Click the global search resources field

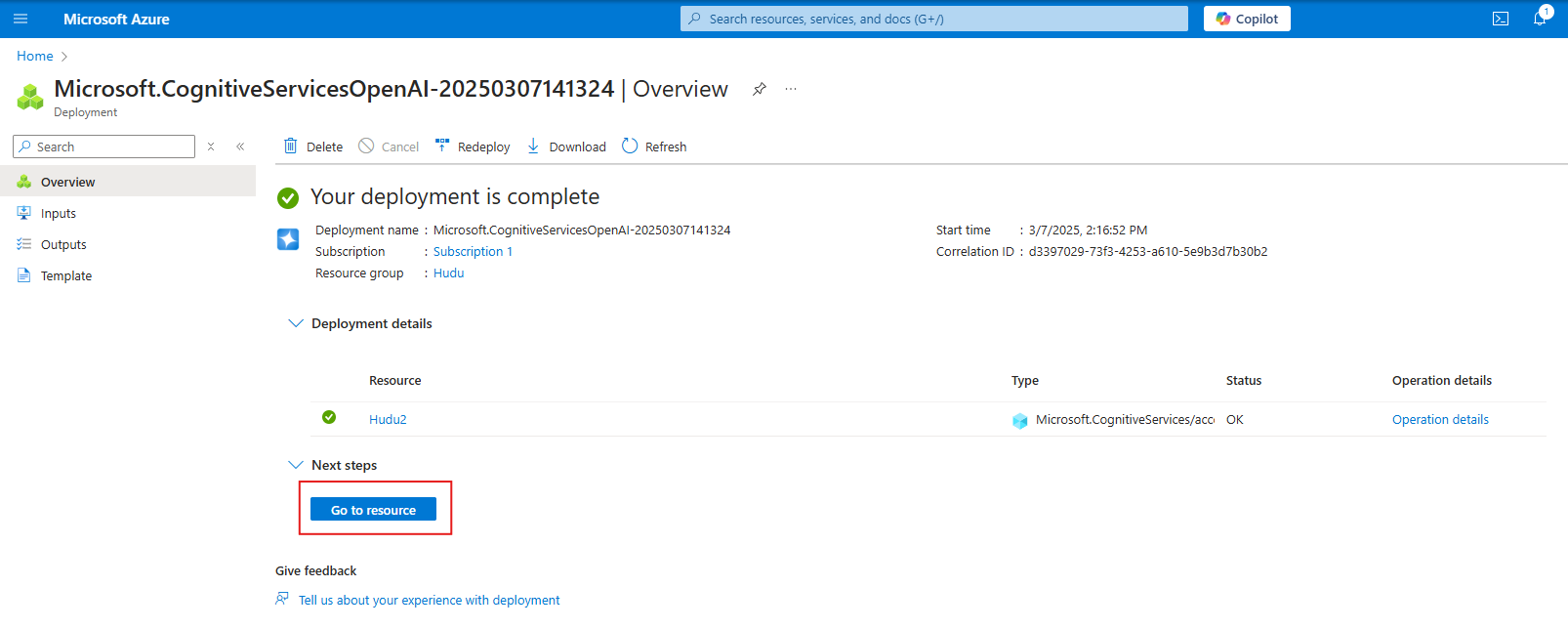coord(934,19)
